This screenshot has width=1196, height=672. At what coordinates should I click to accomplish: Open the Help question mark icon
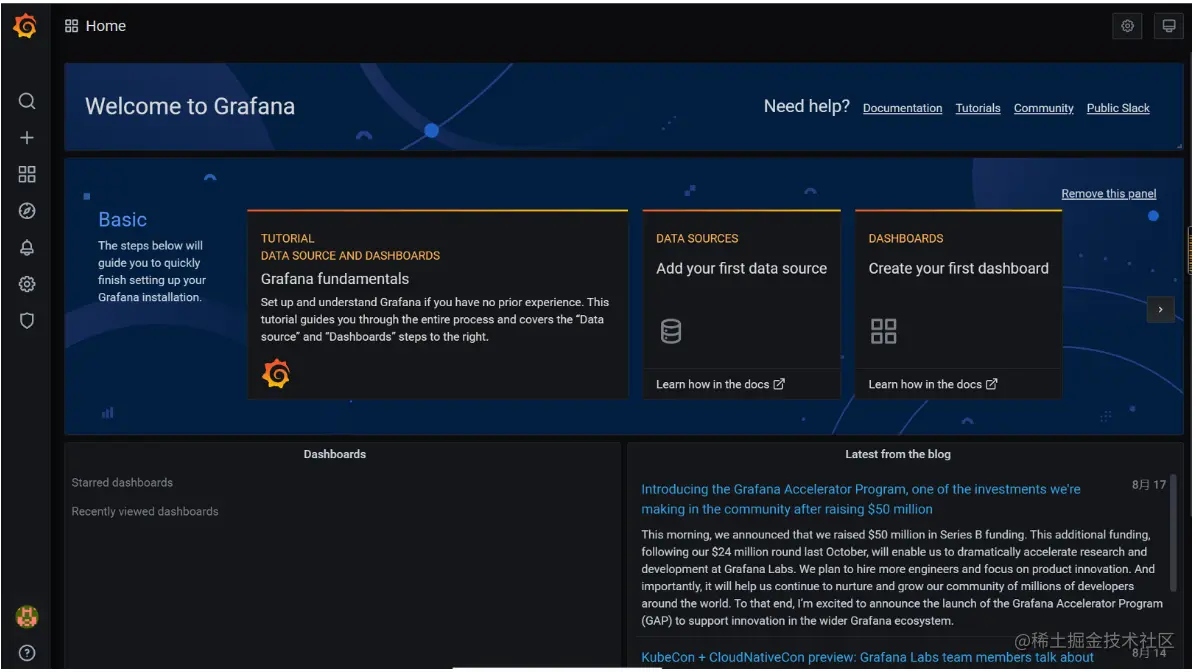27,653
